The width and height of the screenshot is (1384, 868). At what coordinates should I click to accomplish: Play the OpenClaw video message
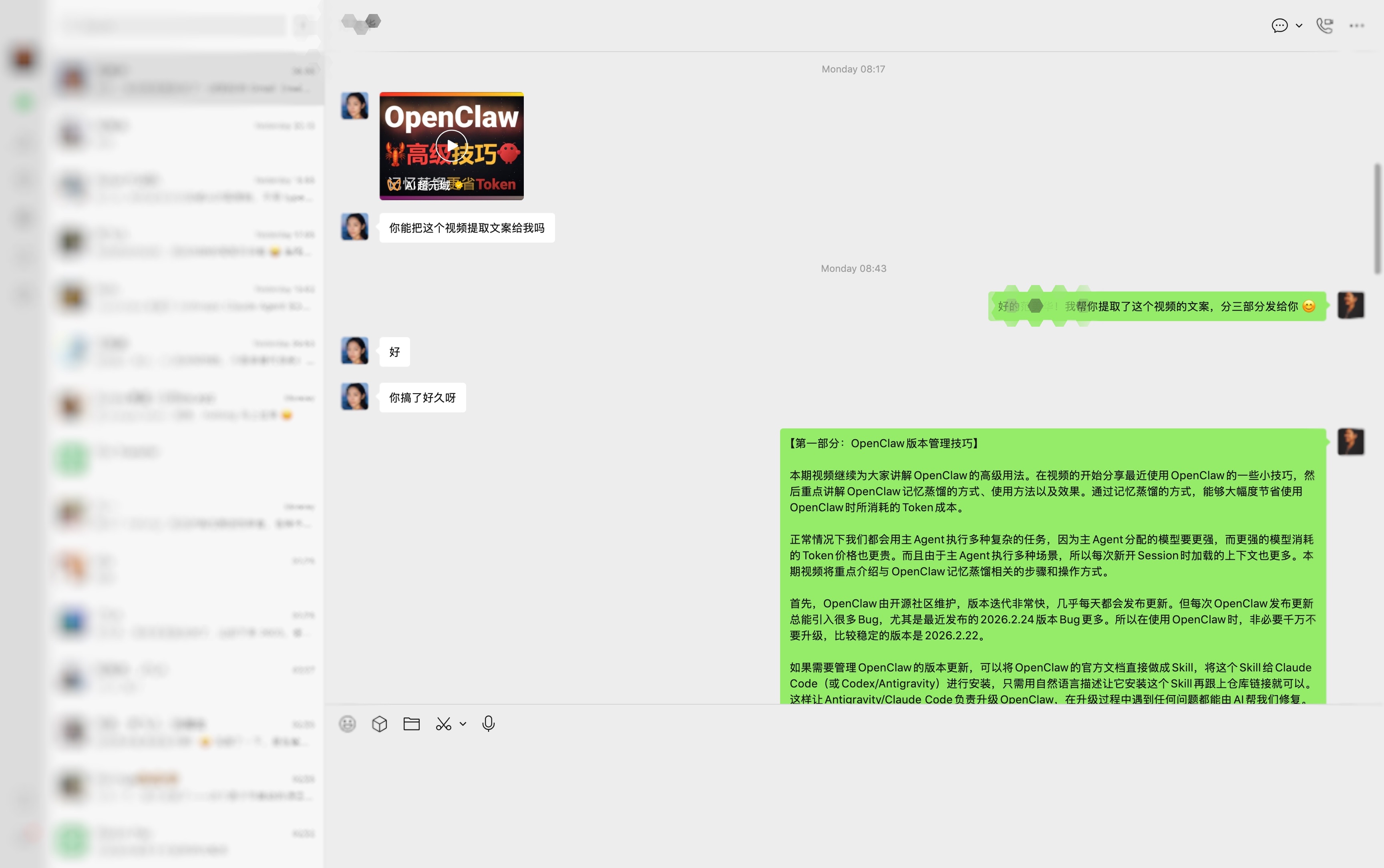(451, 145)
